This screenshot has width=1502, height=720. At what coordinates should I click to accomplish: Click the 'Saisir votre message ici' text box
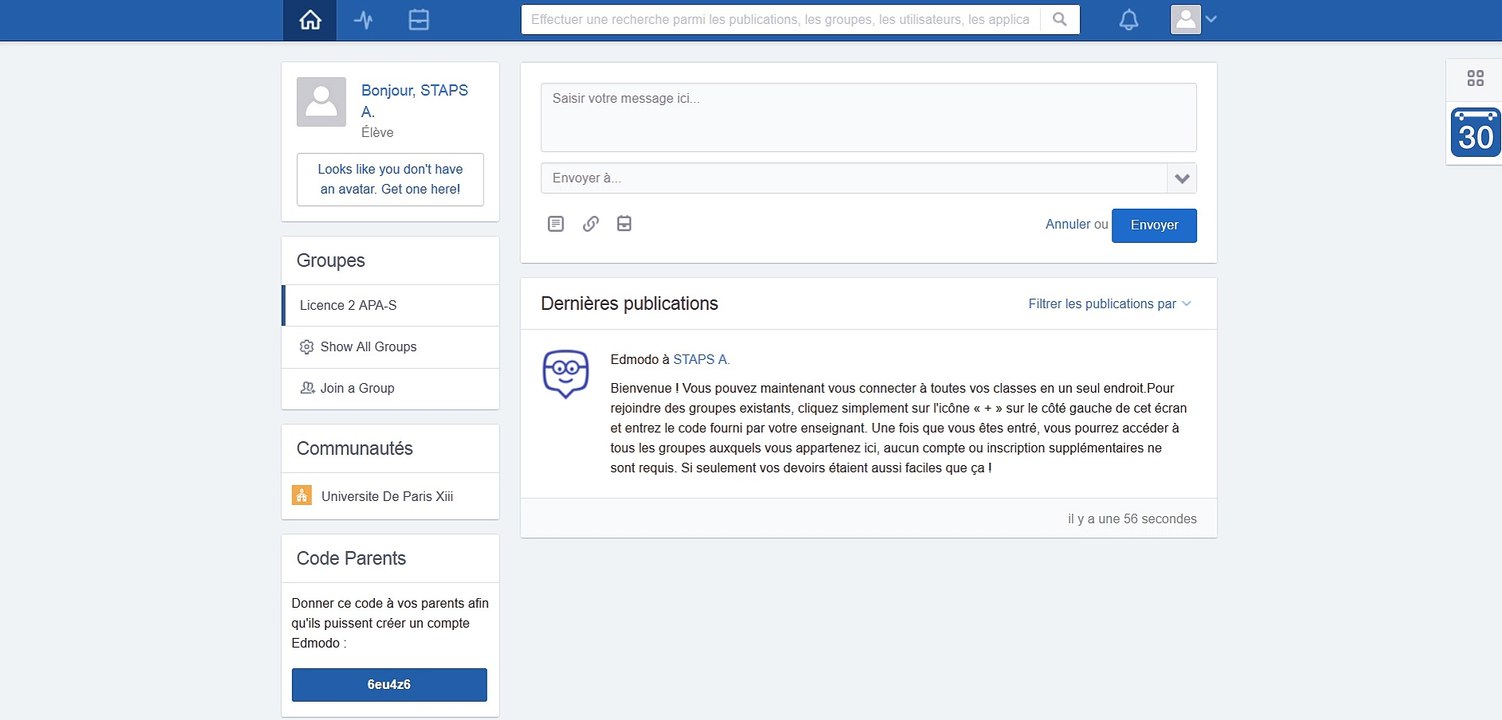(x=868, y=117)
